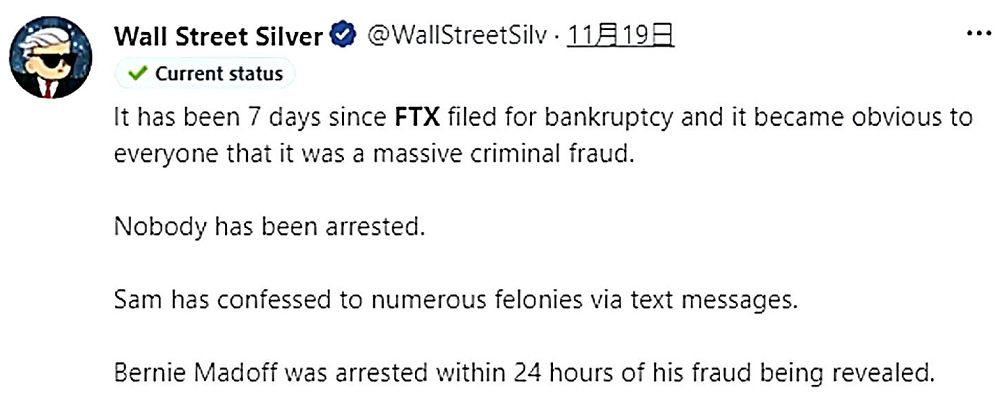Open the Wall Street Silver display name
The width and height of the screenshot is (1000, 401).
pyautogui.click(x=219, y=37)
